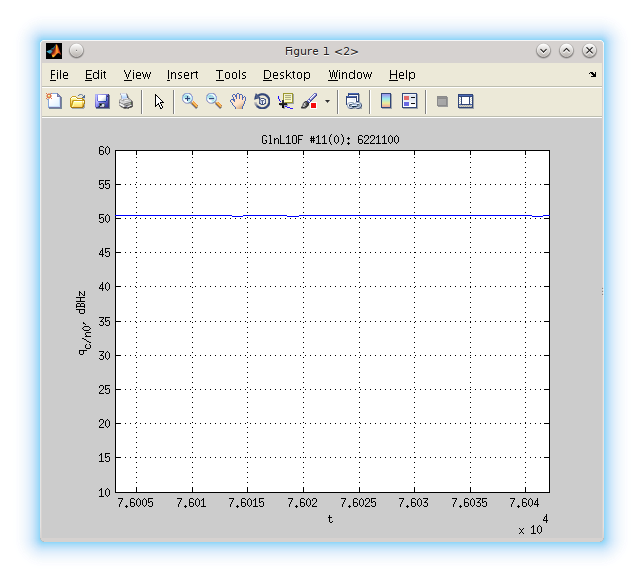Click the x-axis tick label 7.6005
Image resolution: width=644 pixels, height=582 pixels.
[135, 503]
